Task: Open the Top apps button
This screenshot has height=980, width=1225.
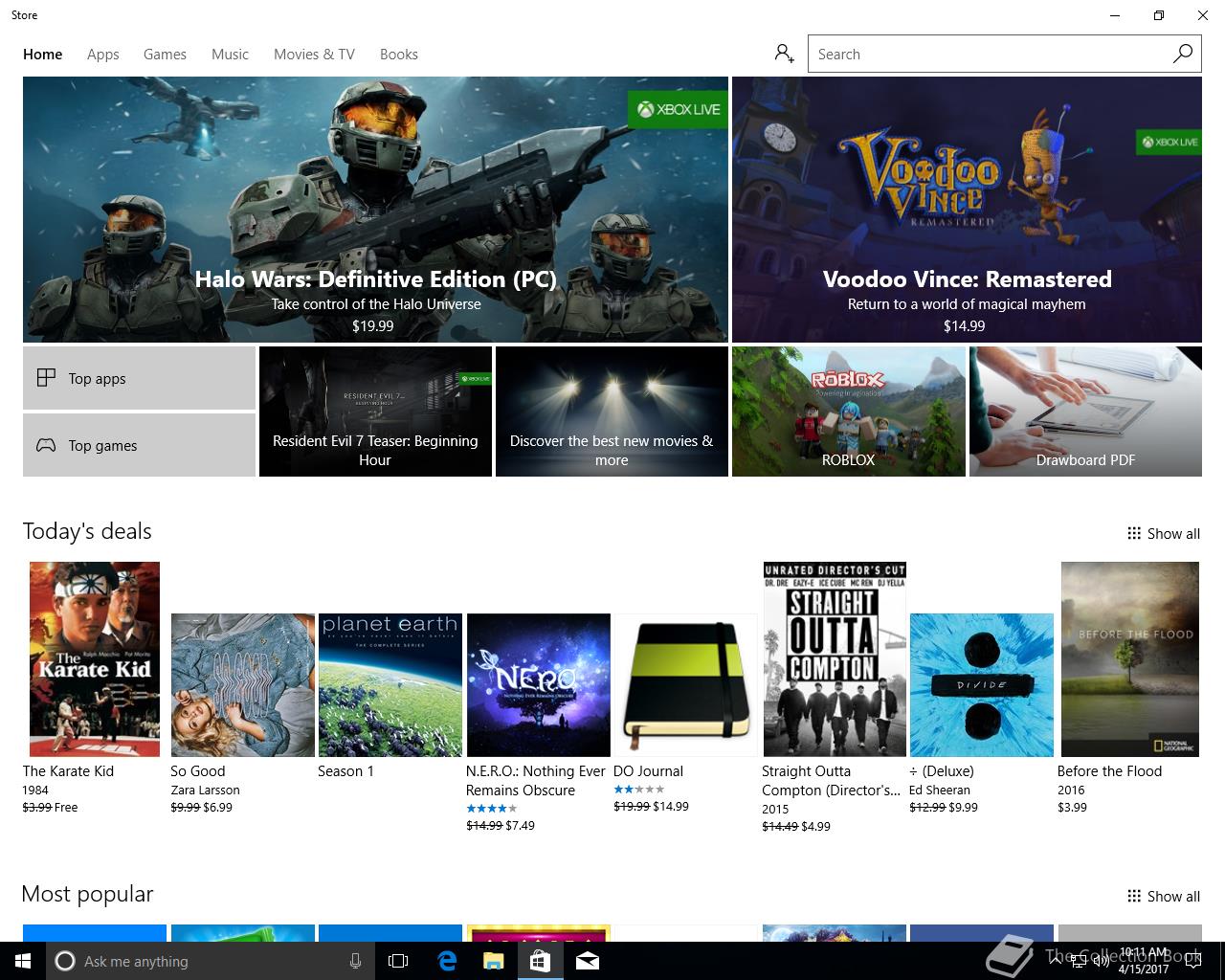Action: pos(139,378)
